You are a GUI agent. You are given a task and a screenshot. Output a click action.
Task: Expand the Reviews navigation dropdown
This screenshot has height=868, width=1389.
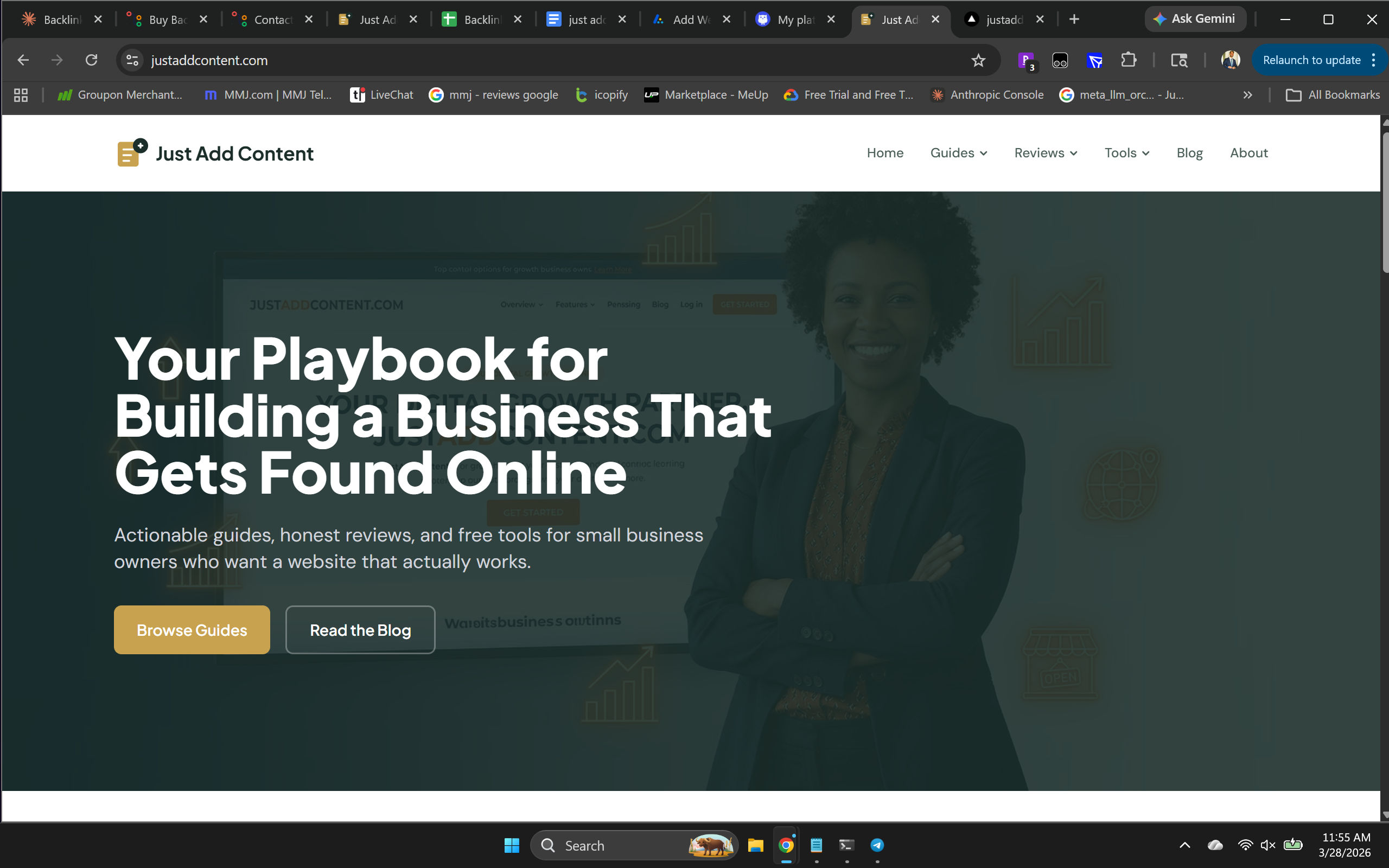pyautogui.click(x=1046, y=152)
